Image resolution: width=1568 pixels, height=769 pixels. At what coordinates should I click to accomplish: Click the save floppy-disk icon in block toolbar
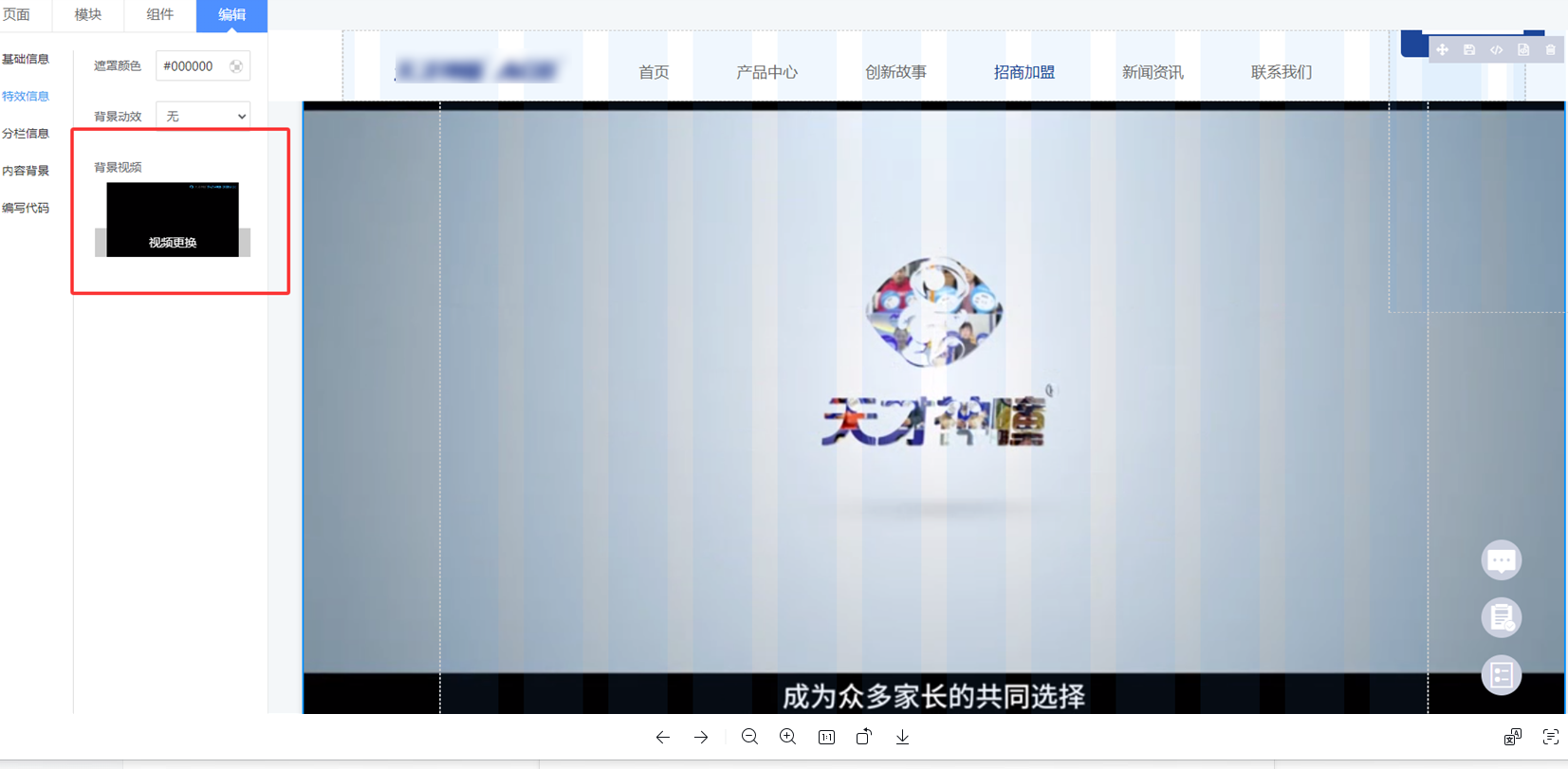pos(1469,50)
